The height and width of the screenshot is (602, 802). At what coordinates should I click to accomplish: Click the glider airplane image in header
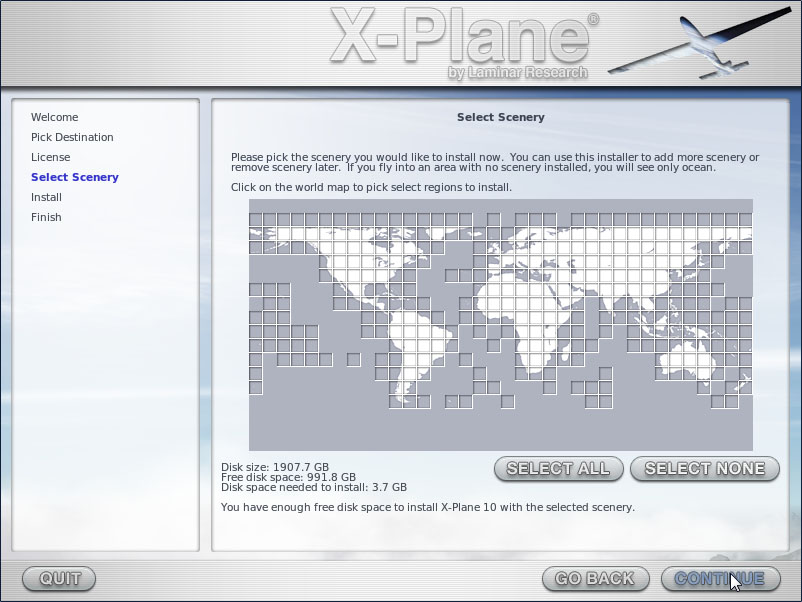701,43
